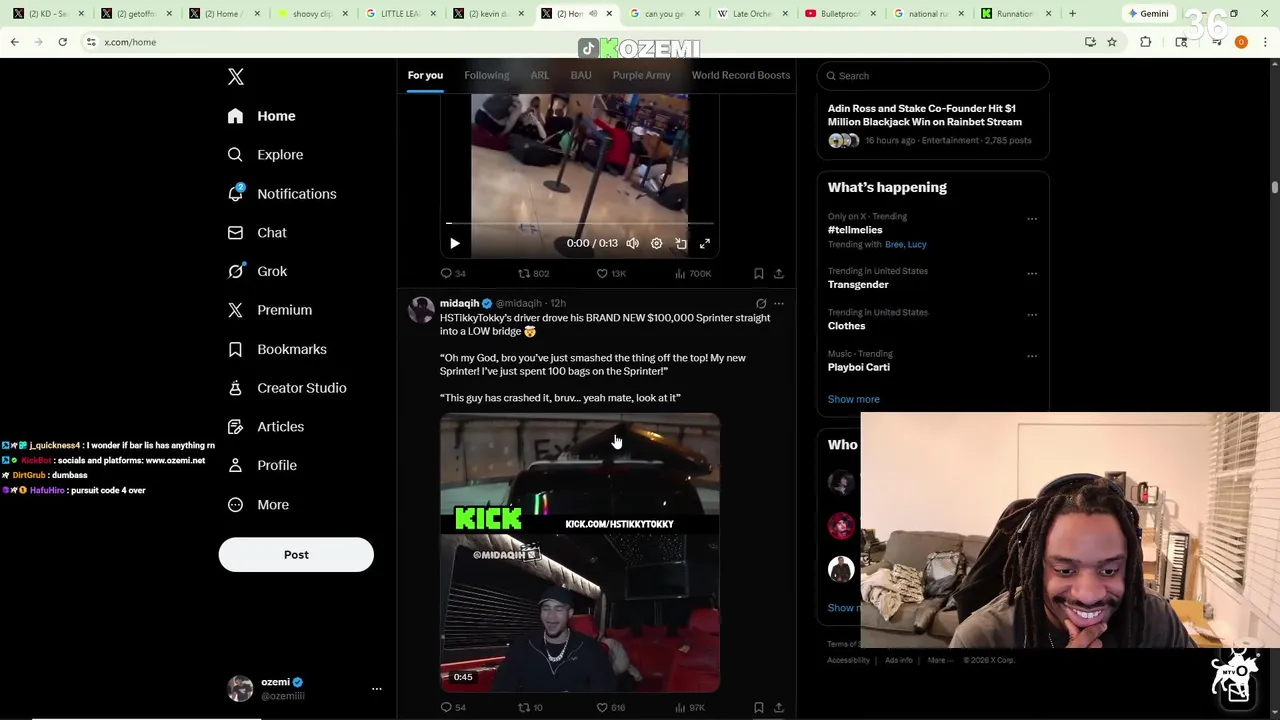Open midaqih profile name link

coord(459,303)
